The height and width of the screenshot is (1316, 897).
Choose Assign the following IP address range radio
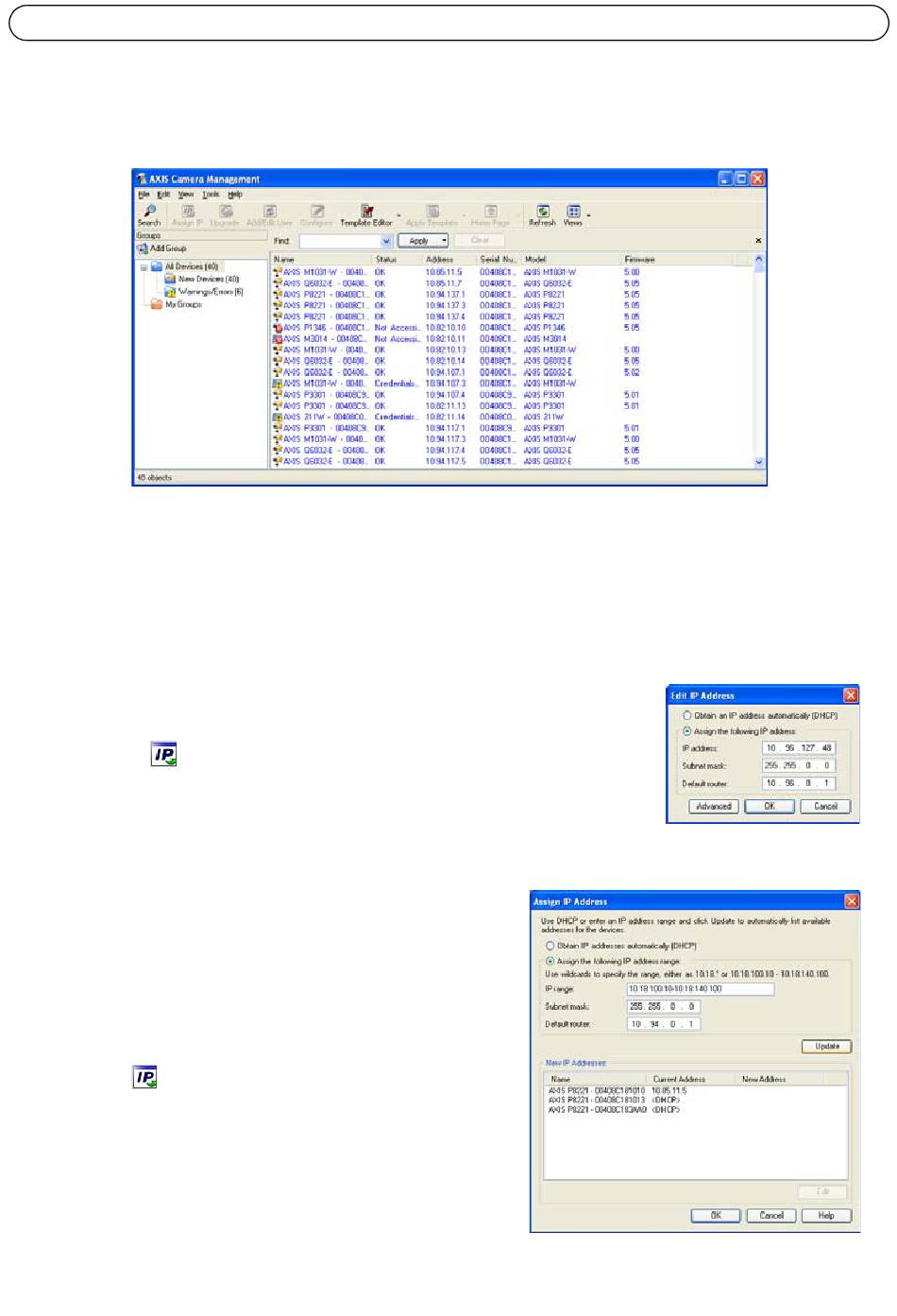(550, 961)
